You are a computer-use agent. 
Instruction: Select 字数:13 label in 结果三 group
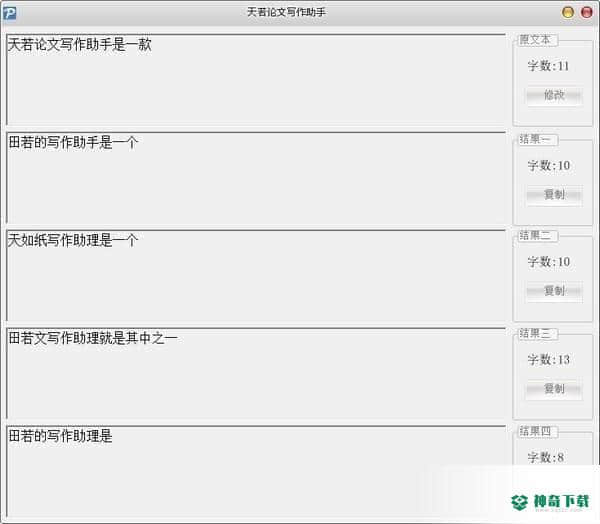point(549,360)
